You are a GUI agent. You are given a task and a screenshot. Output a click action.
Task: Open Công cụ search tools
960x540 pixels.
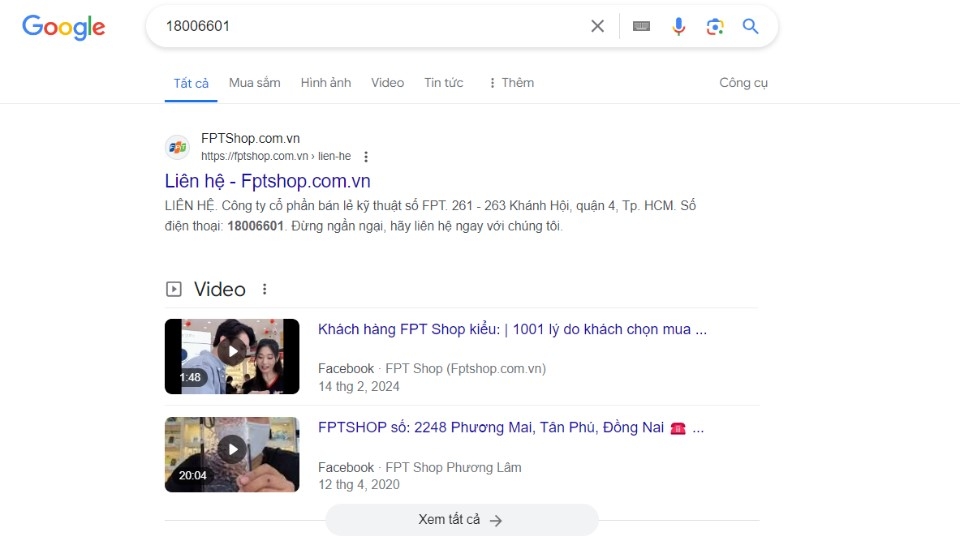click(x=743, y=83)
